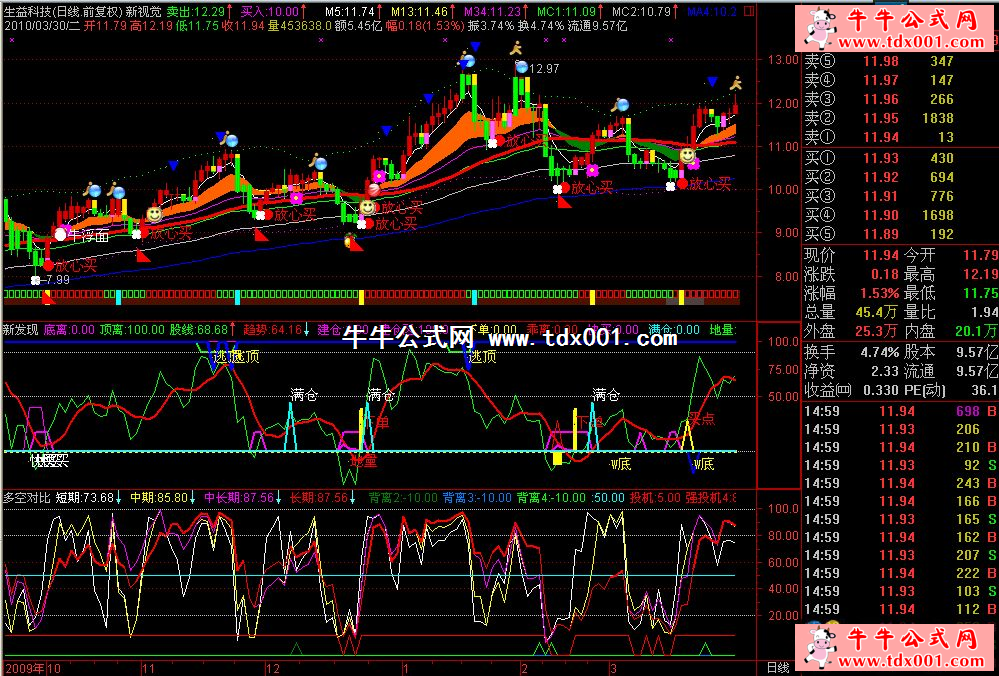Viewport: 999px width, 676px height.
Task: Select the 14:59 tick with volume 222
Action: tap(900, 573)
